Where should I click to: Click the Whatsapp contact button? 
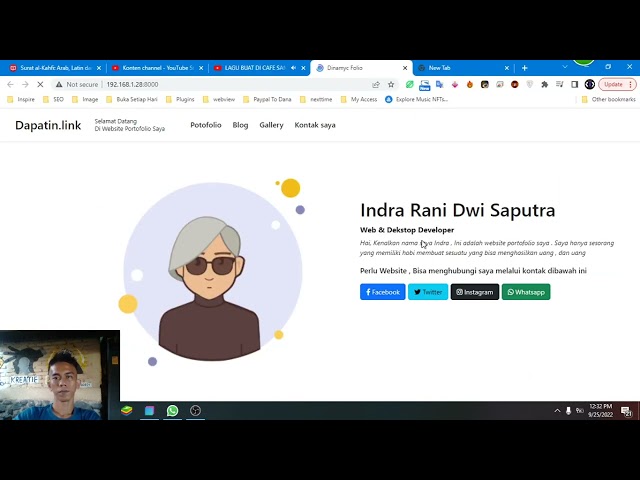526,292
